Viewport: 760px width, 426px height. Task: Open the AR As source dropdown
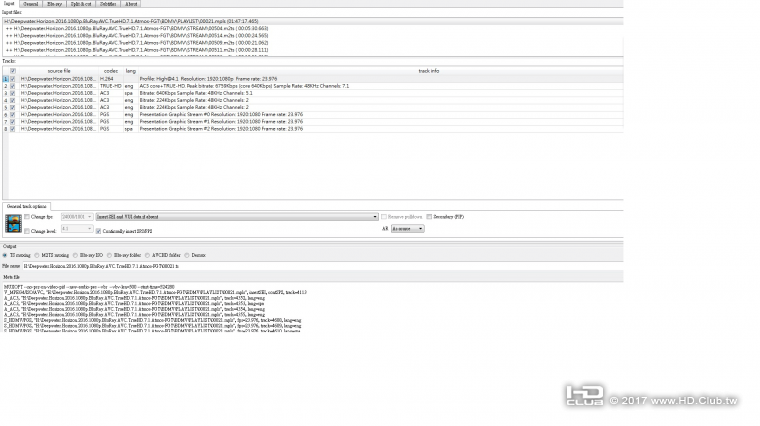pyautogui.click(x=408, y=228)
